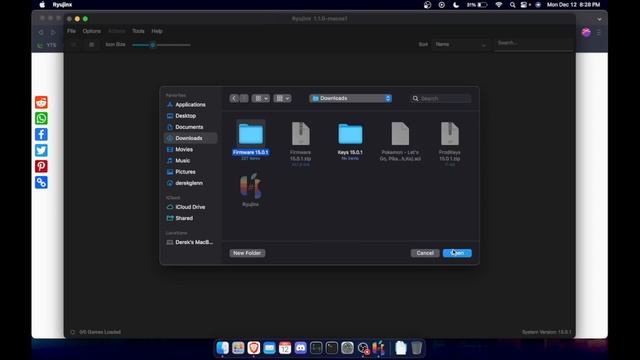Choose Downloads in the dialog sidebar

[x=190, y=138]
